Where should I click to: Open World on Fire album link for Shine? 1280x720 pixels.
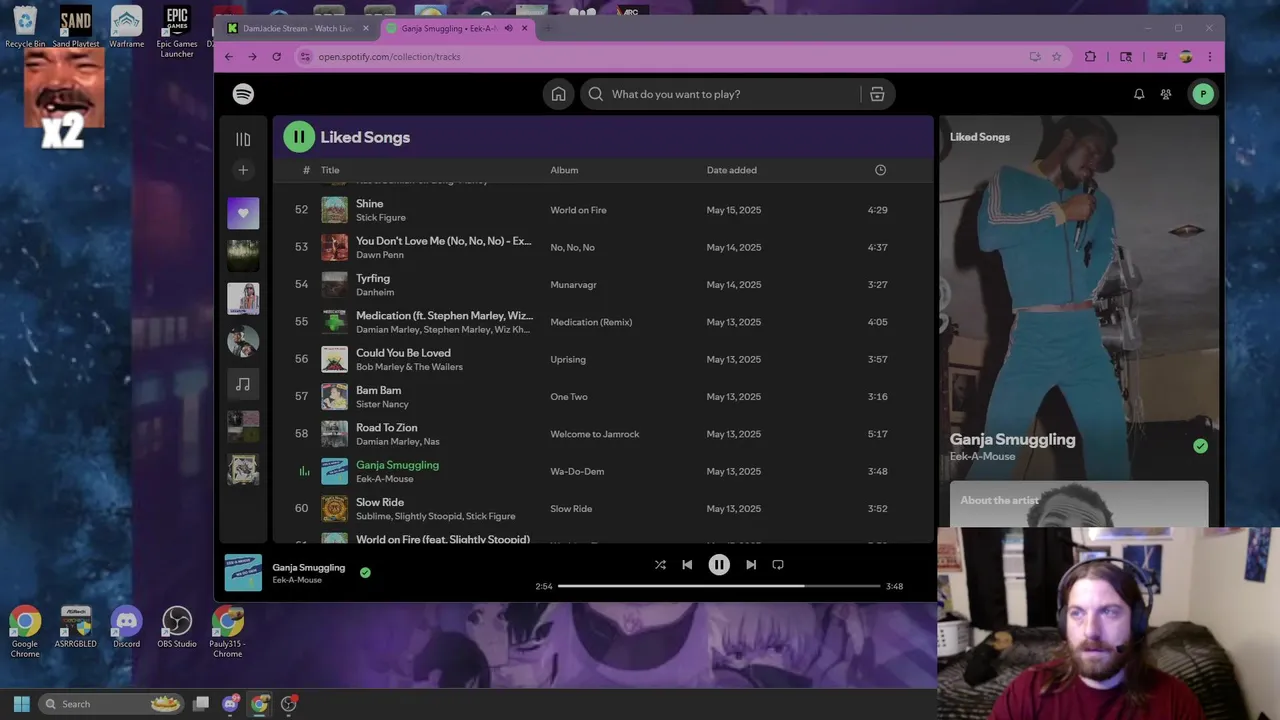click(x=578, y=210)
